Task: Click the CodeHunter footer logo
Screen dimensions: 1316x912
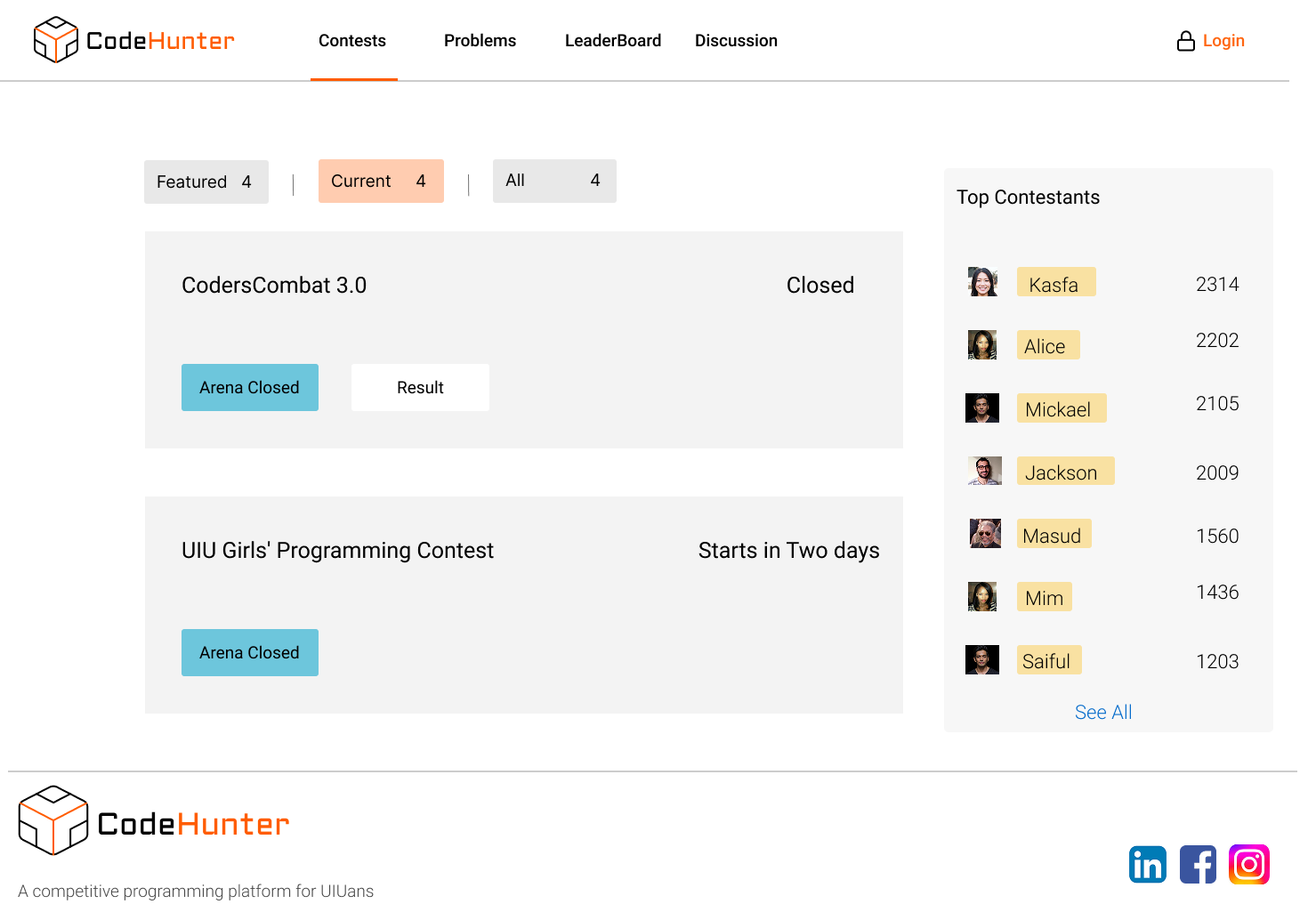Action: pos(154,821)
